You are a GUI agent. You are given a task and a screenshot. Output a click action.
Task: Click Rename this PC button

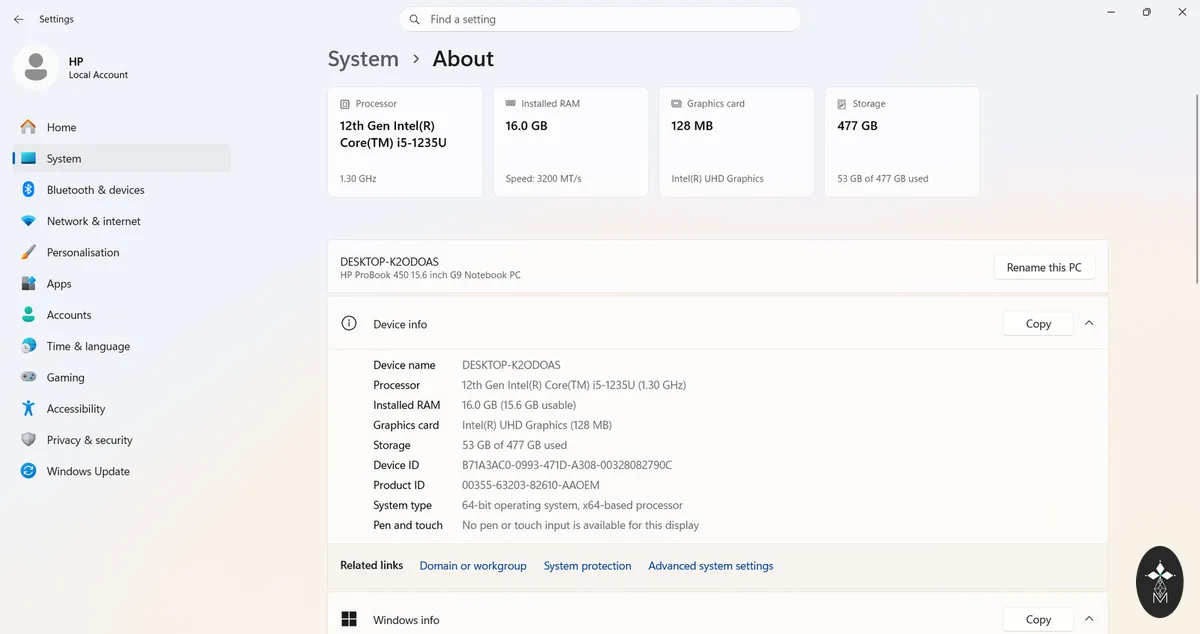point(1044,267)
